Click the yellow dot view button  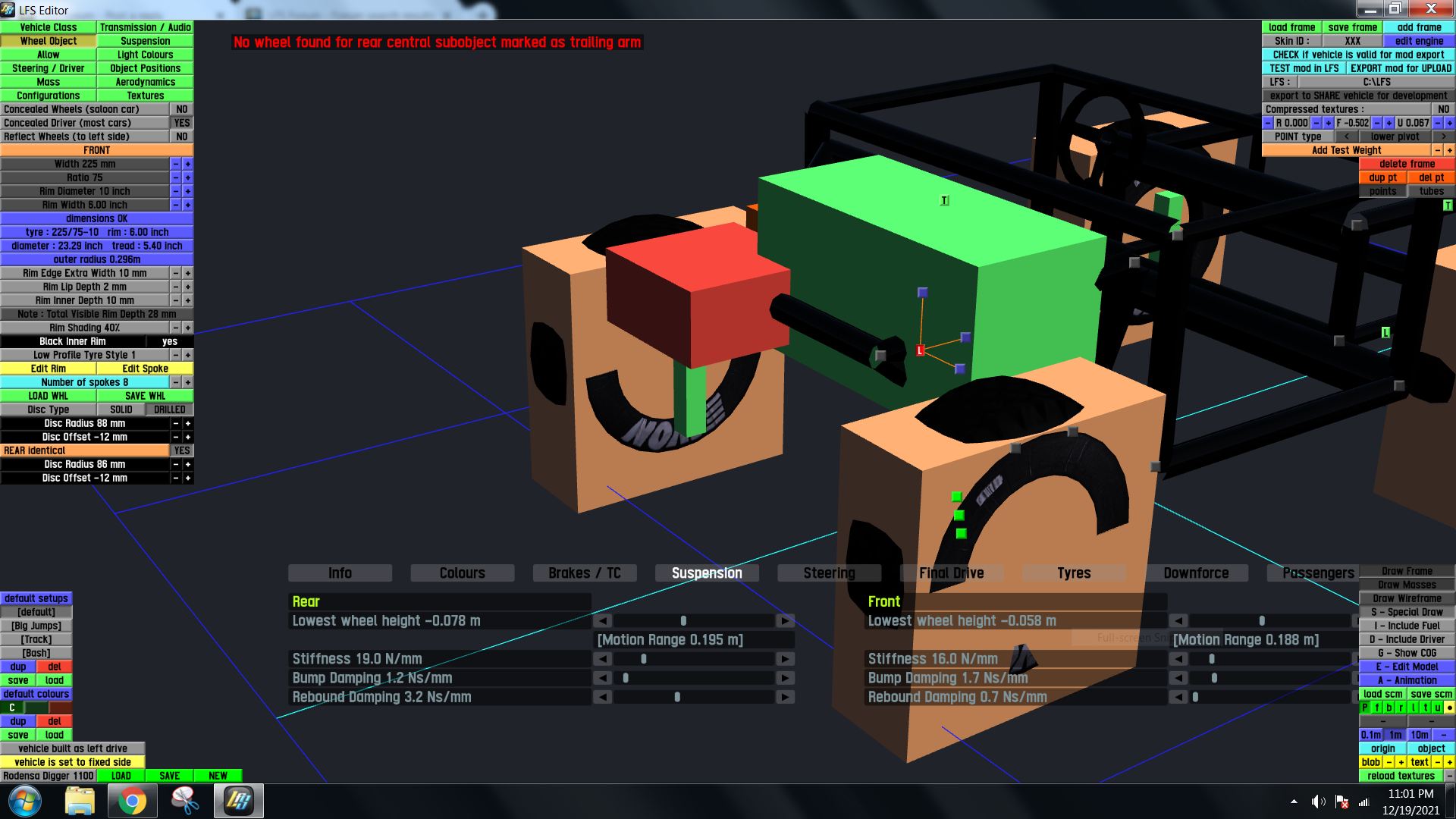point(1449,708)
